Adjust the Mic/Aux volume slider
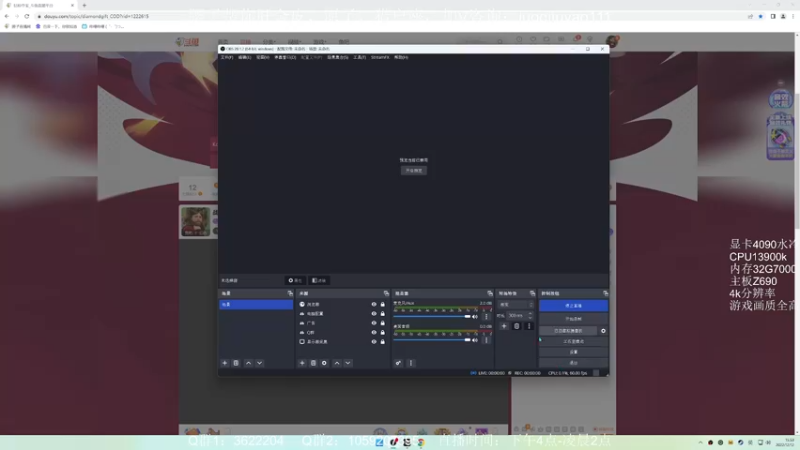Screen dimensions: 800x450 pyautogui.click(x=432, y=316)
